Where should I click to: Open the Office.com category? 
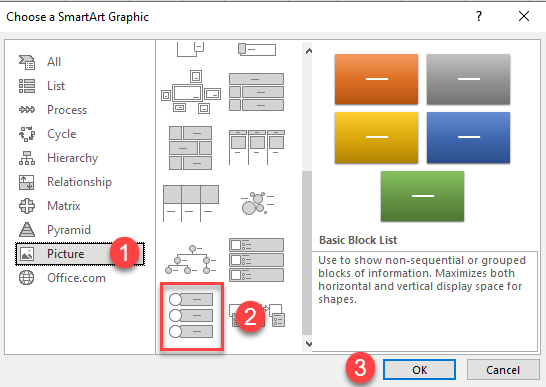click(x=63, y=278)
